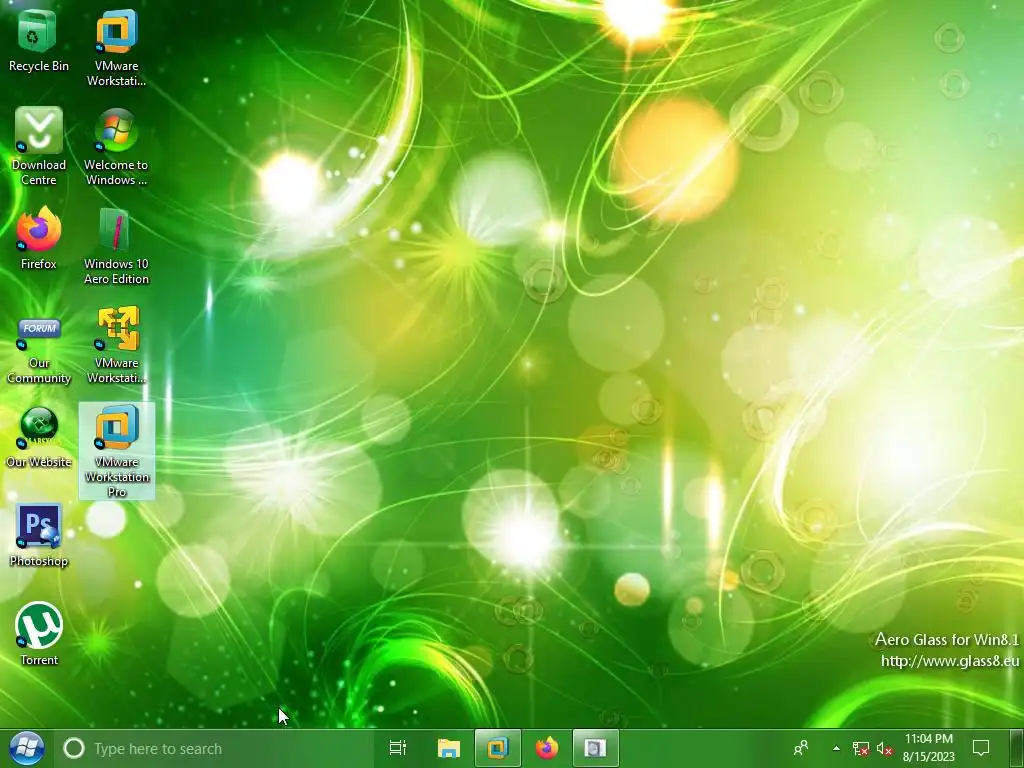Switch to the gray window taskbar button
Image resolution: width=1024 pixels, height=768 pixels.
click(596, 748)
